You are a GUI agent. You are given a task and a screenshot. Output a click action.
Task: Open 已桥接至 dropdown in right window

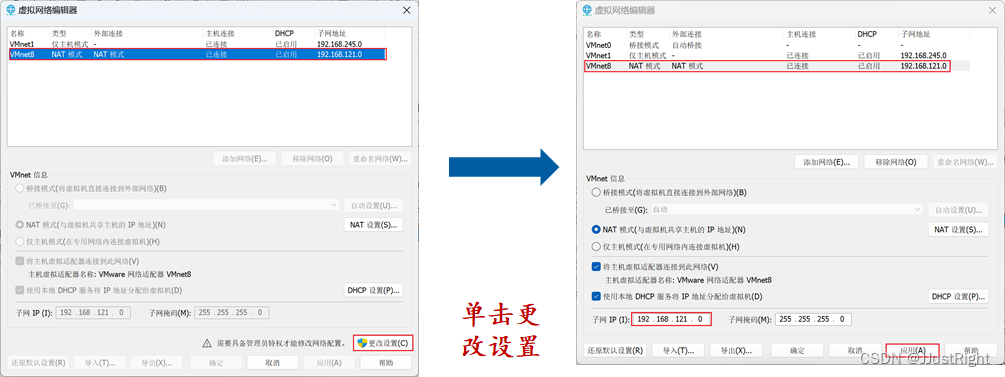786,210
